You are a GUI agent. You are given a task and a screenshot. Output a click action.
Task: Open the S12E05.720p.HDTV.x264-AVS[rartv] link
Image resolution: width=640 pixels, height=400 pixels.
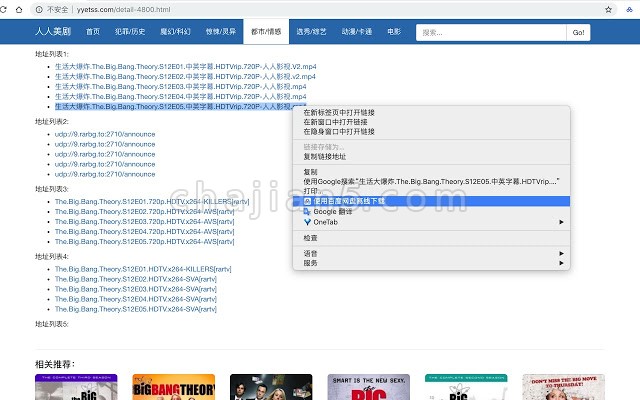(144, 242)
